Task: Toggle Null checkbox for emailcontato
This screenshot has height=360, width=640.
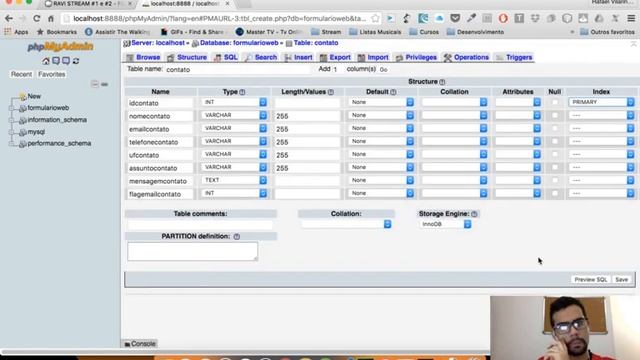Action: (x=555, y=129)
